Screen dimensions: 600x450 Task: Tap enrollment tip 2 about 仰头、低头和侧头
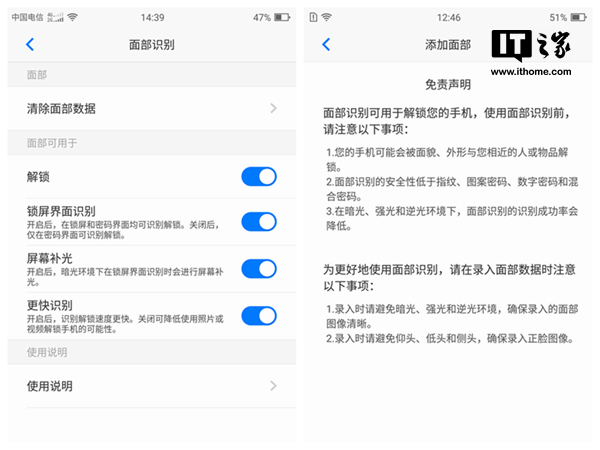coord(450,339)
